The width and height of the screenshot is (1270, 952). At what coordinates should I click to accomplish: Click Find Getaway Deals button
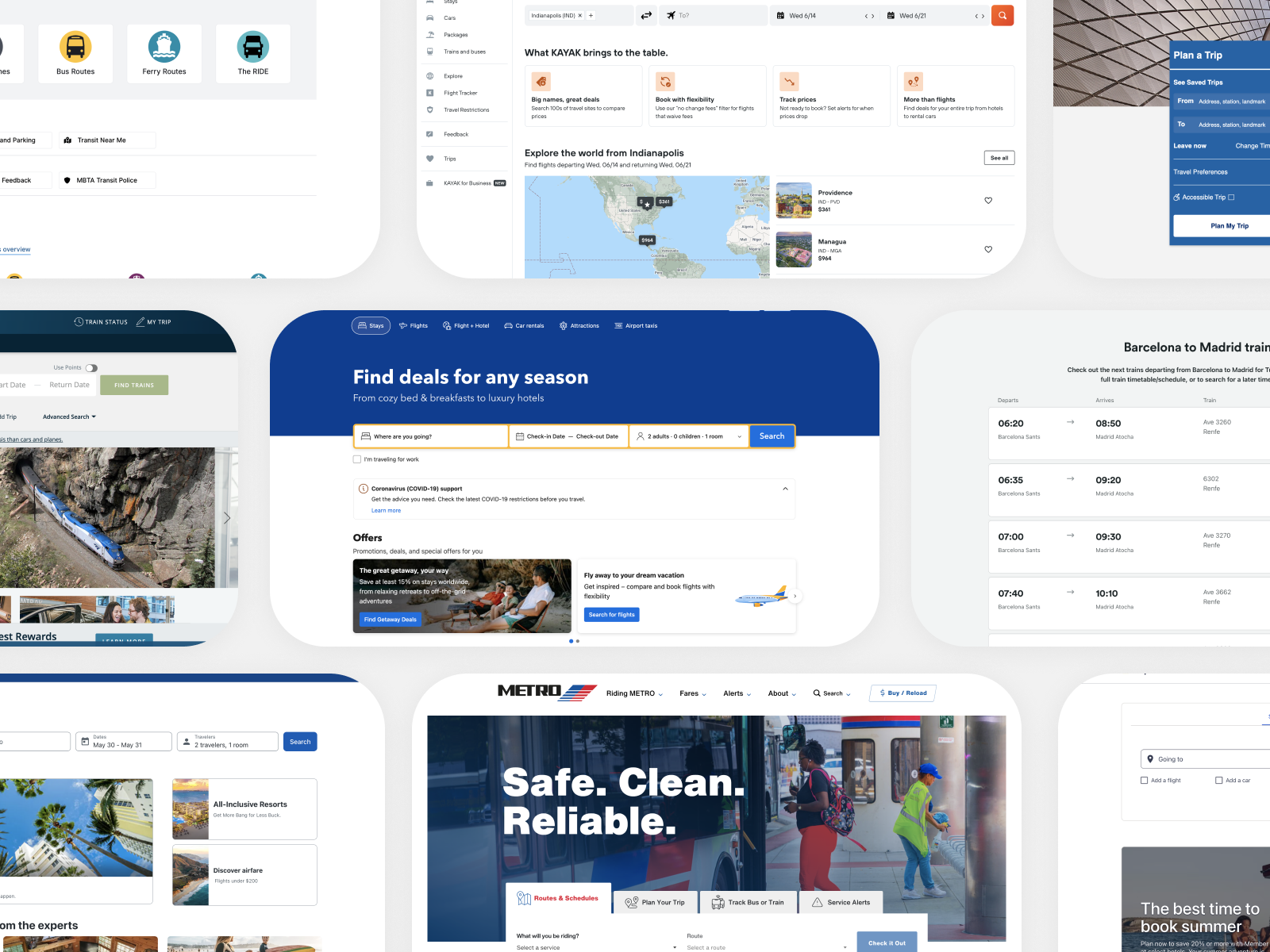pos(391,620)
